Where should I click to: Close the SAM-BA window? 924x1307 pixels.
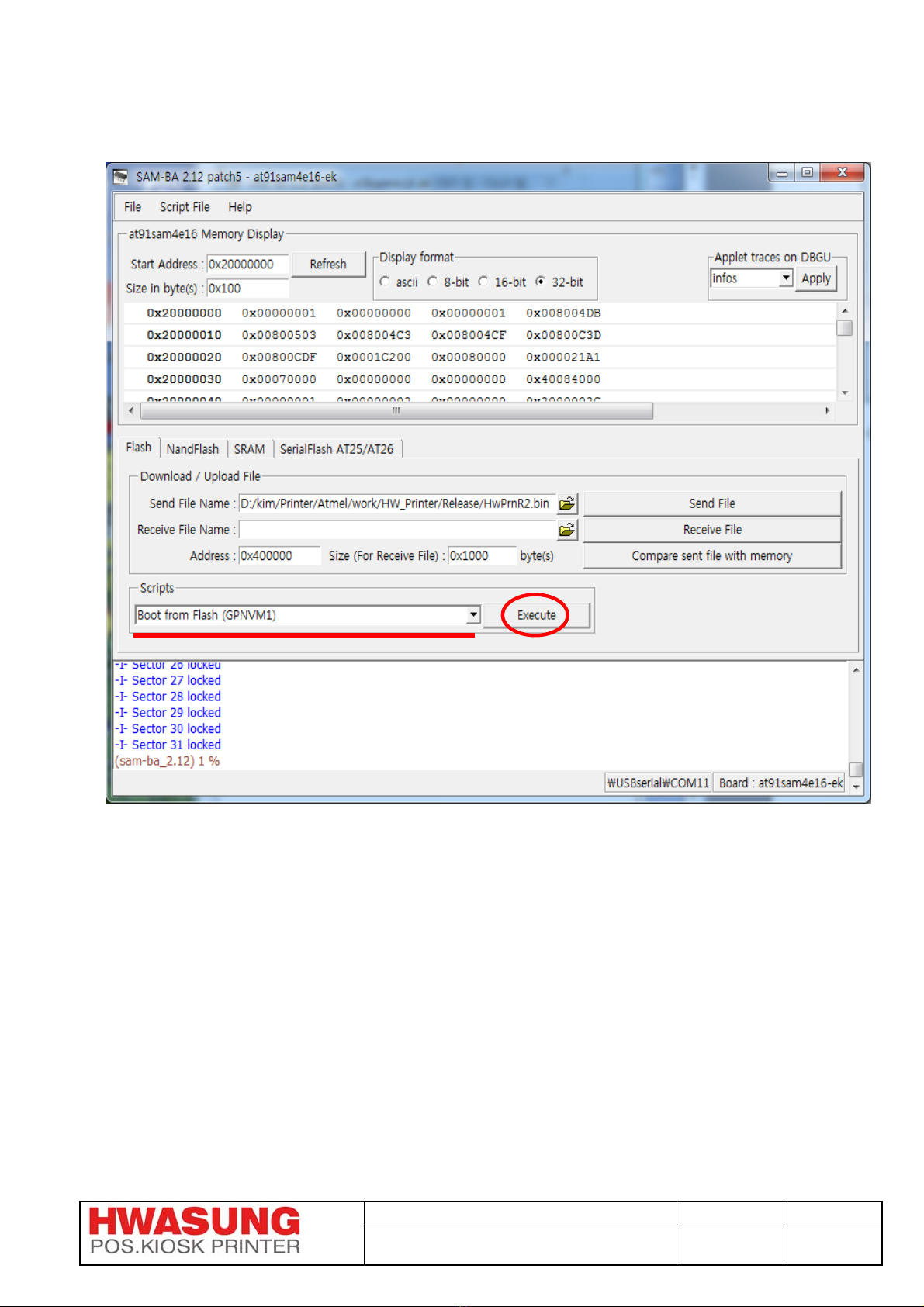(x=842, y=173)
